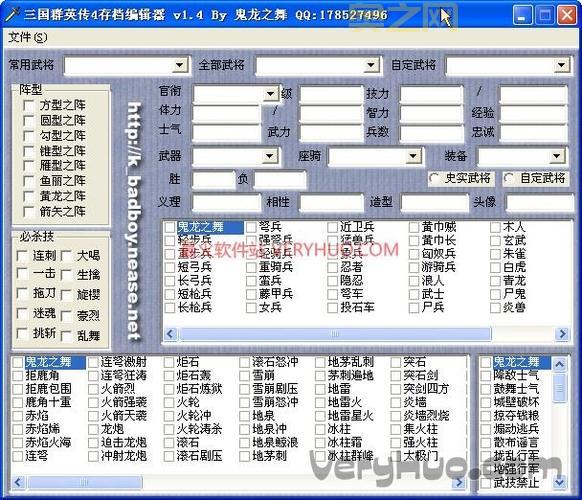
Task: Tick the 旋樱 skill checkbox
Action: point(66,295)
